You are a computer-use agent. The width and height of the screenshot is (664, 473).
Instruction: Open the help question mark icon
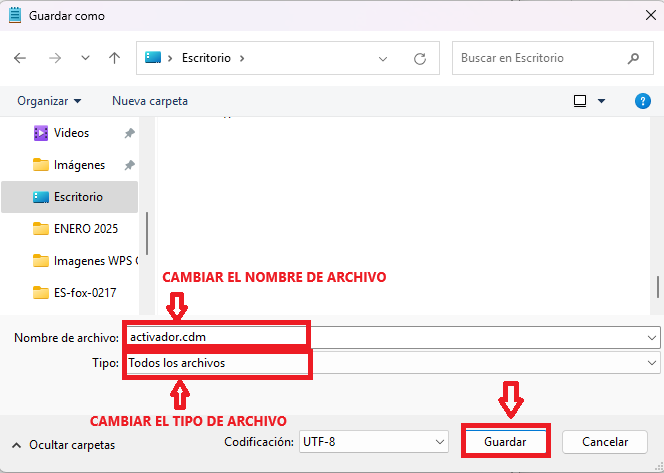(x=643, y=101)
